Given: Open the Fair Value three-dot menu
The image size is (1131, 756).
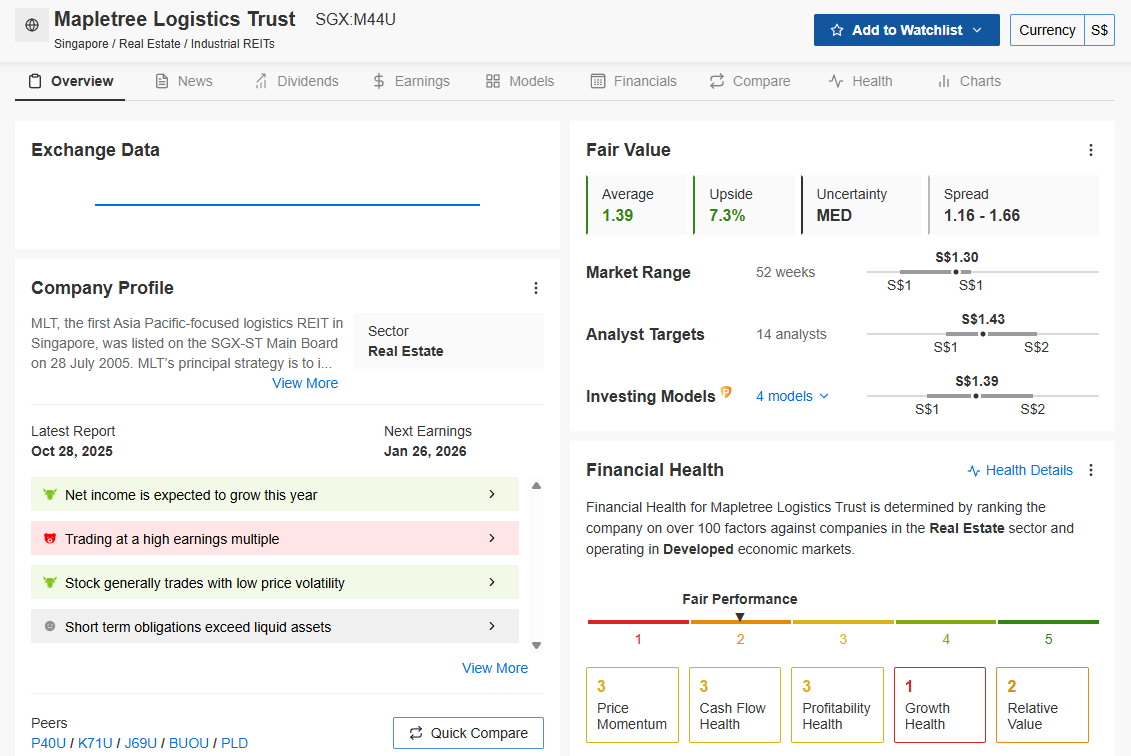Looking at the screenshot, I should pos(1091,150).
